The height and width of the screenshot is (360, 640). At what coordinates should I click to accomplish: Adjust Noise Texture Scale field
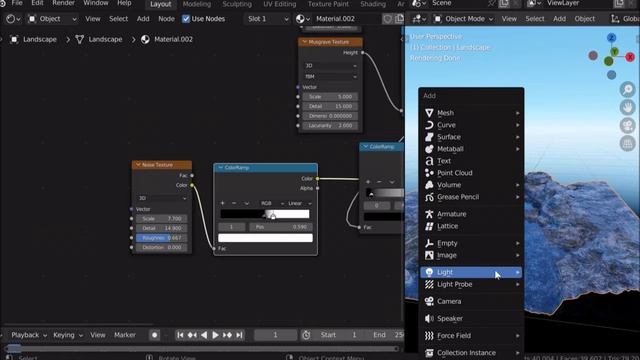click(162, 219)
